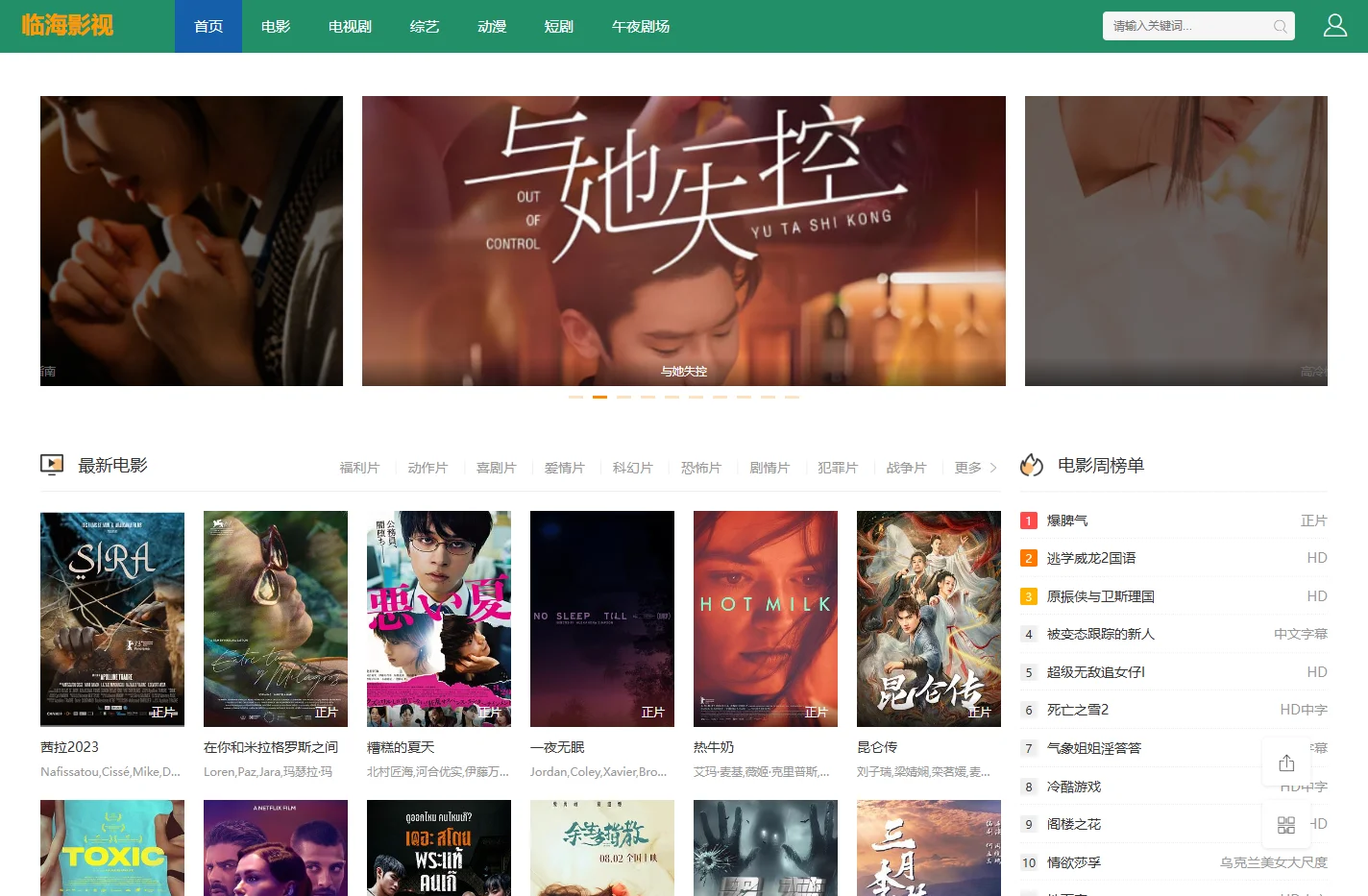The width and height of the screenshot is (1368, 896).
Task: Filter by 战争片 category
Action: pyautogui.click(x=906, y=468)
